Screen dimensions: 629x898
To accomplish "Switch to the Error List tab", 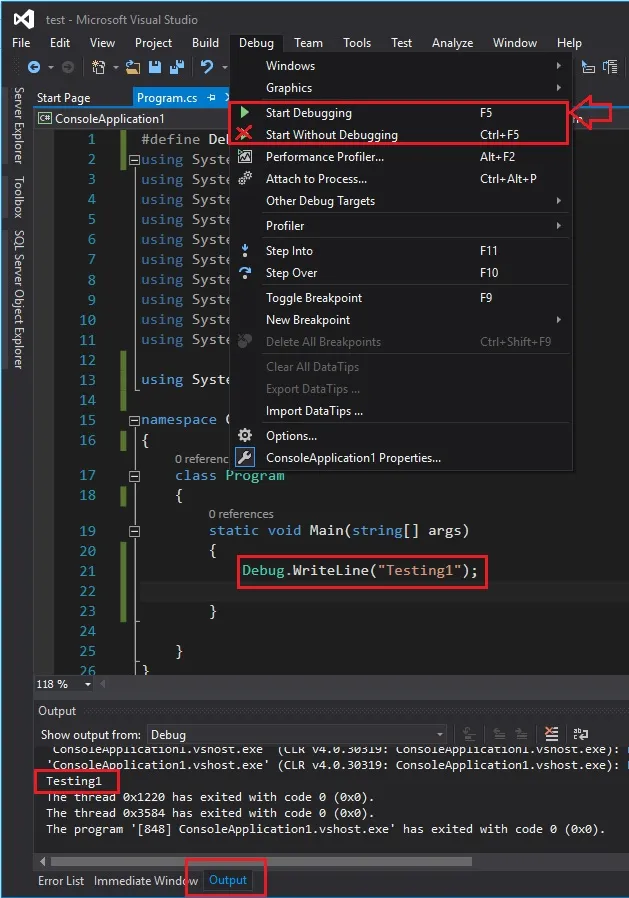I will 61,880.
